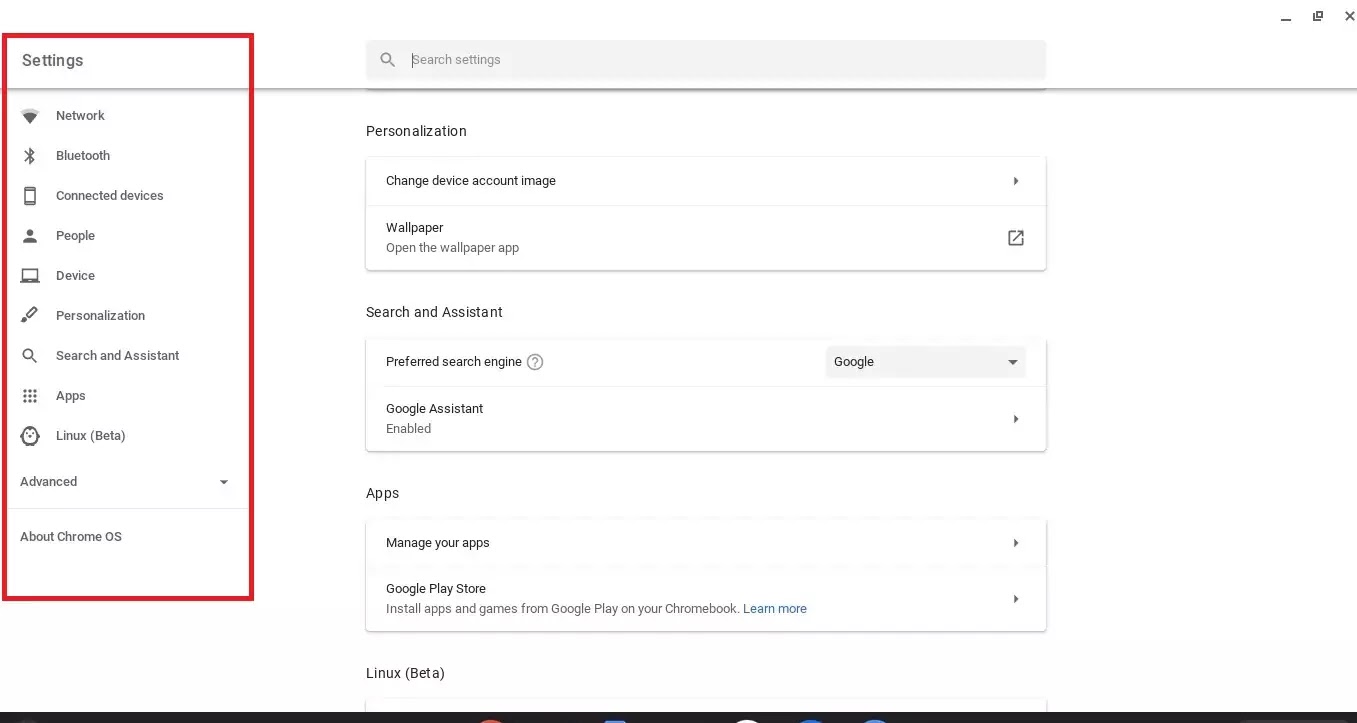Open About Chrome OS page
The width and height of the screenshot is (1357, 723).
point(71,537)
